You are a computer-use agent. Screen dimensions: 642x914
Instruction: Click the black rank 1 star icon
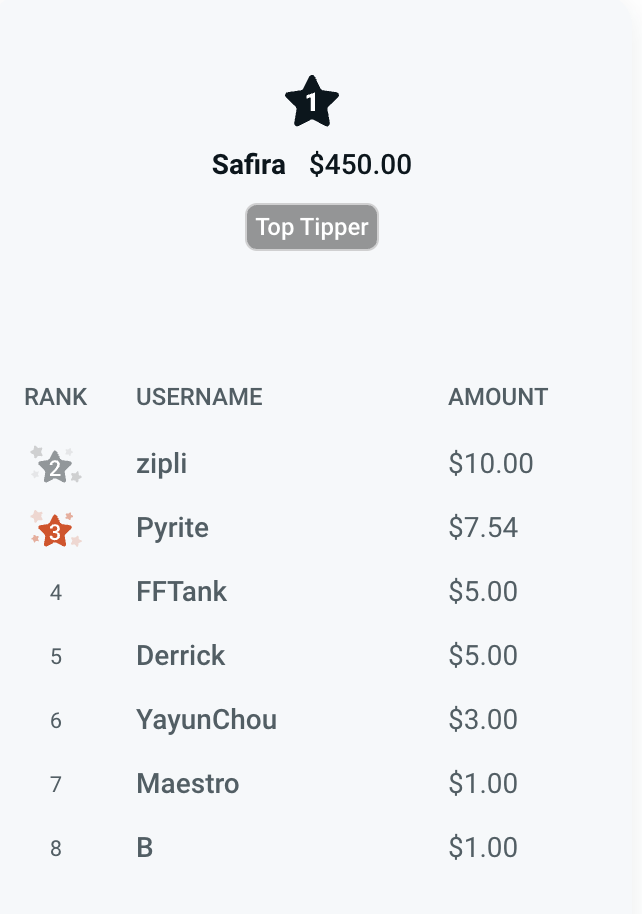[312, 102]
